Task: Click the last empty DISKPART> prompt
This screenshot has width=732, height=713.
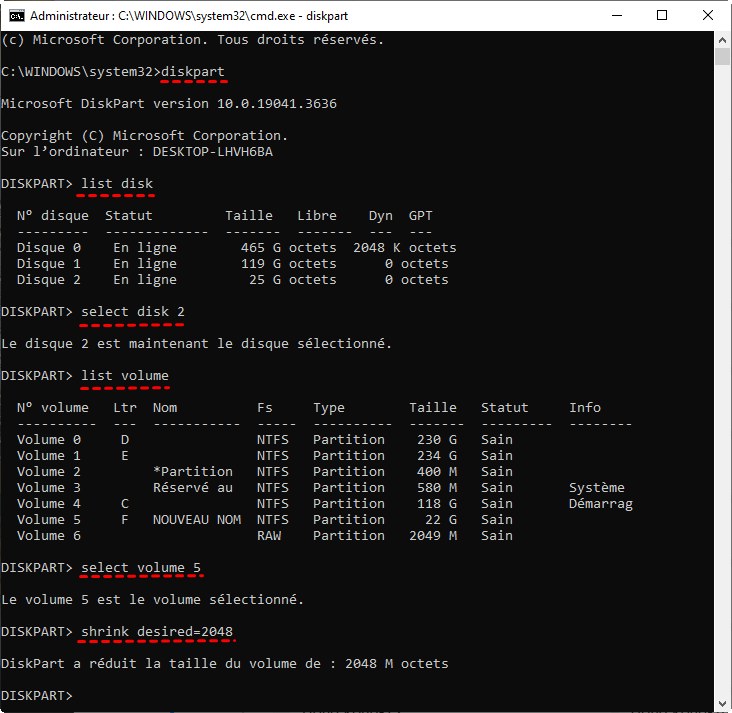Action: coord(37,696)
